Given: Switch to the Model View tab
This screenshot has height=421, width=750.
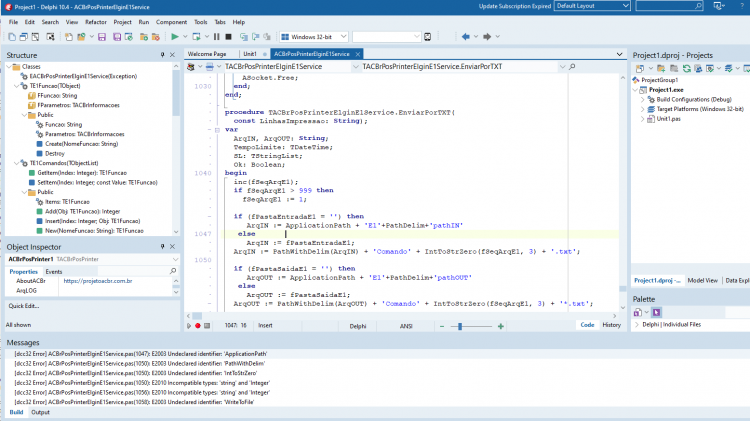Looking at the screenshot, I should [x=702, y=280].
